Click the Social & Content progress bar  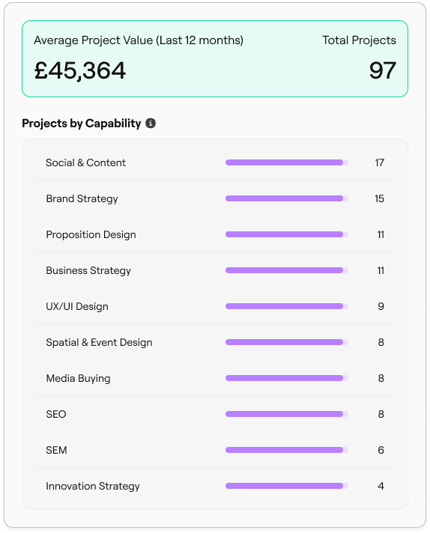point(287,162)
